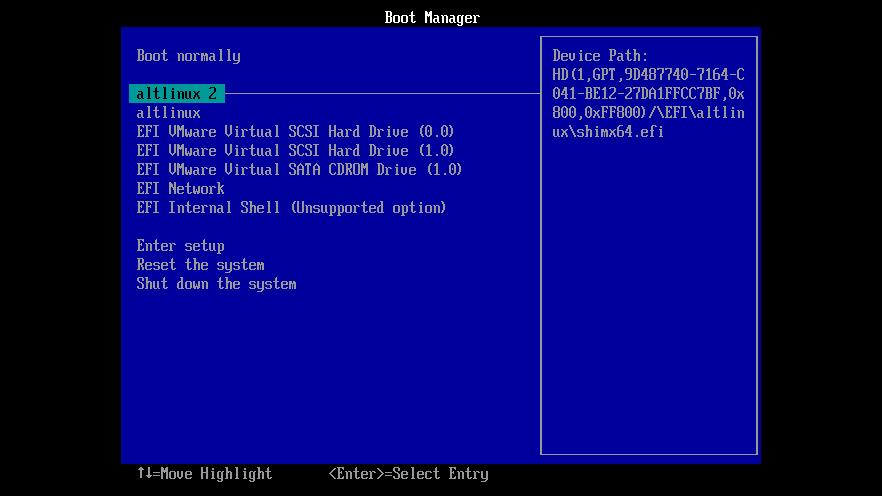Select EFI VMware Virtual SATA CDROM Drive
Image resolution: width=882 pixels, height=496 pixels.
(299, 170)
